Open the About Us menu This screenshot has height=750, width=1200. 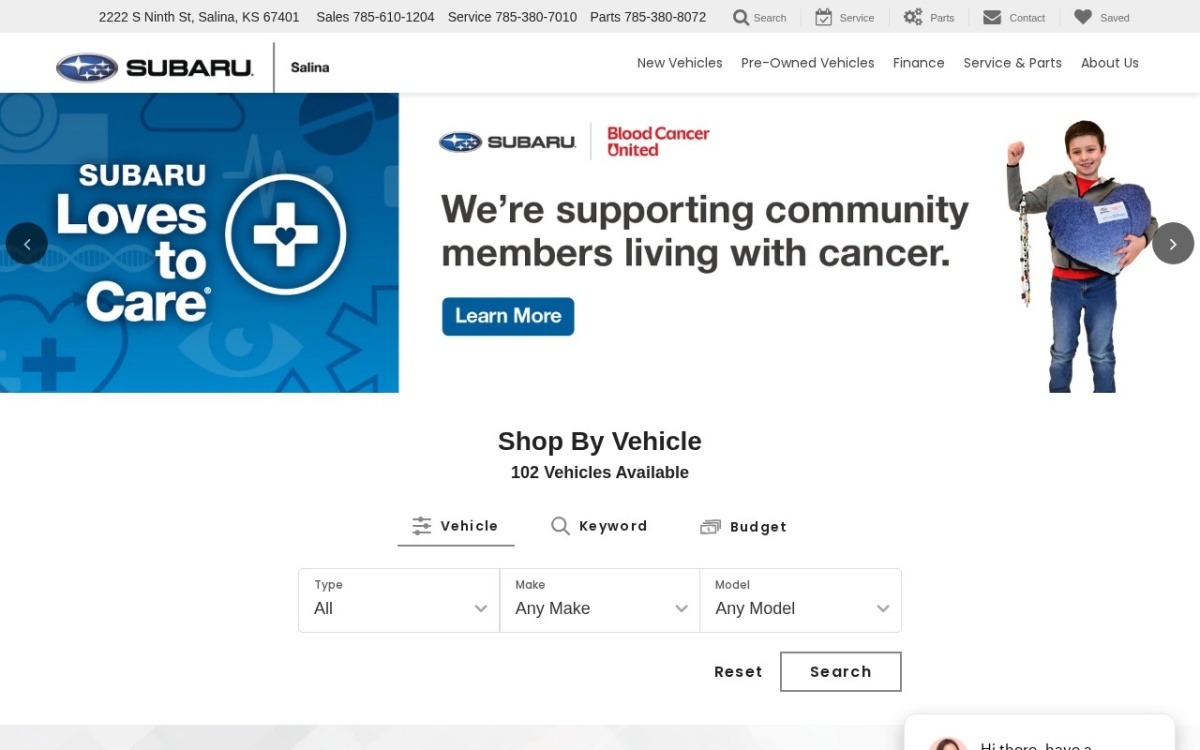(x=1110, y=63)
